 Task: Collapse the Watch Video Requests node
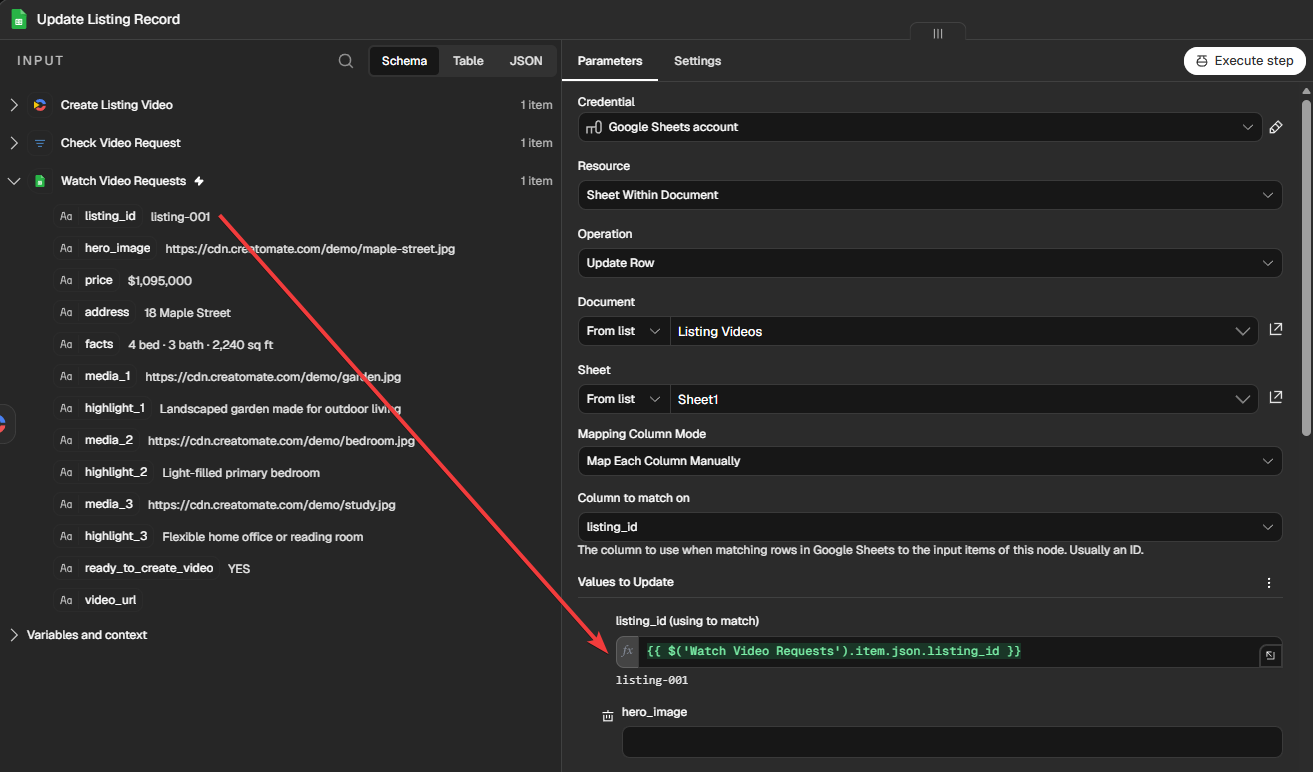coord(14,181)
